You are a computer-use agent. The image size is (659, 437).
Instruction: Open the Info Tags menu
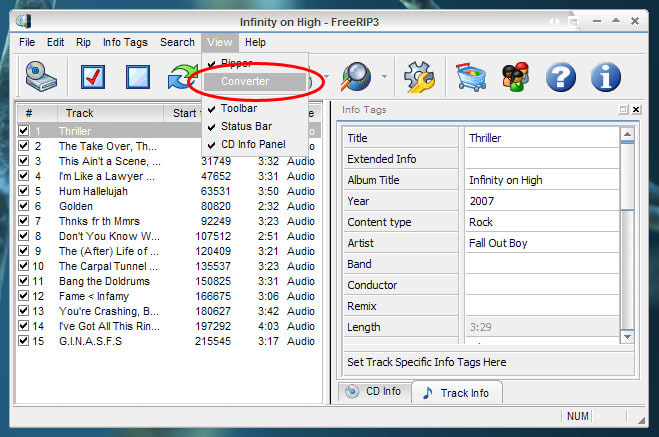(x=125, y=42)
